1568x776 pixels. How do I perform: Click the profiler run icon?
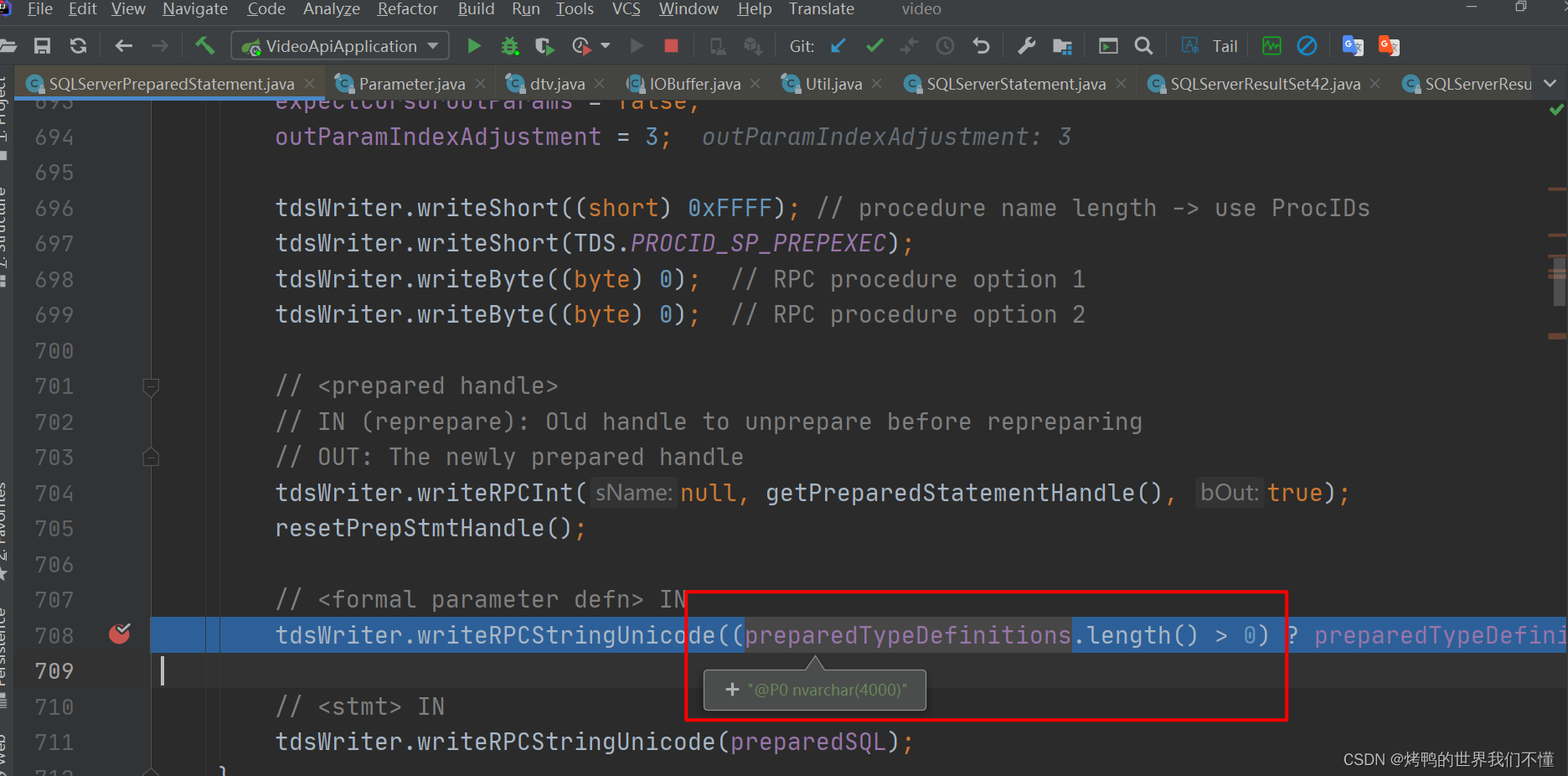pos(581,46)
